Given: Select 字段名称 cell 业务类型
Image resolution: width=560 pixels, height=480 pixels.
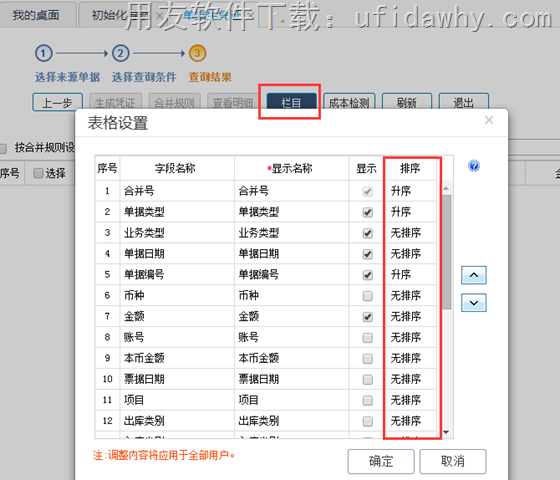Looking at the screenshot, I should [177, 233].
